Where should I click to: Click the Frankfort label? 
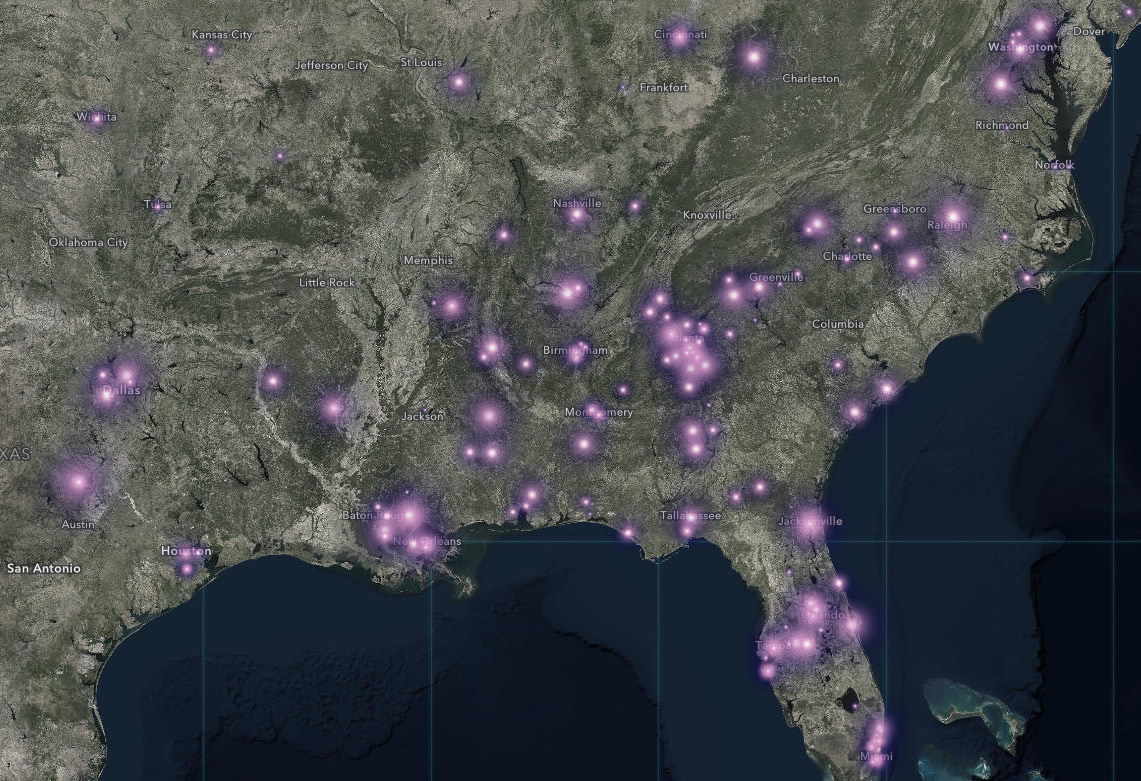tap(664, 87)
